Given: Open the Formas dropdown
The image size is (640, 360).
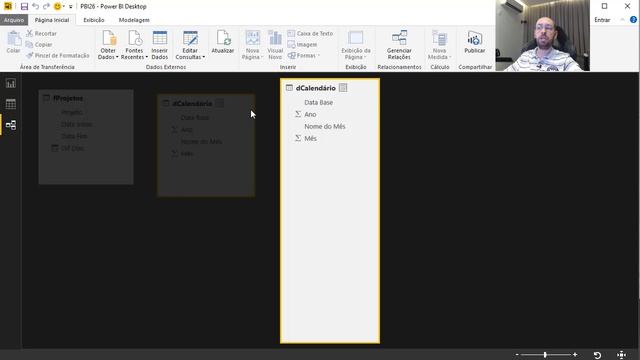Looking at the screenshot, I should pos(304,56).
